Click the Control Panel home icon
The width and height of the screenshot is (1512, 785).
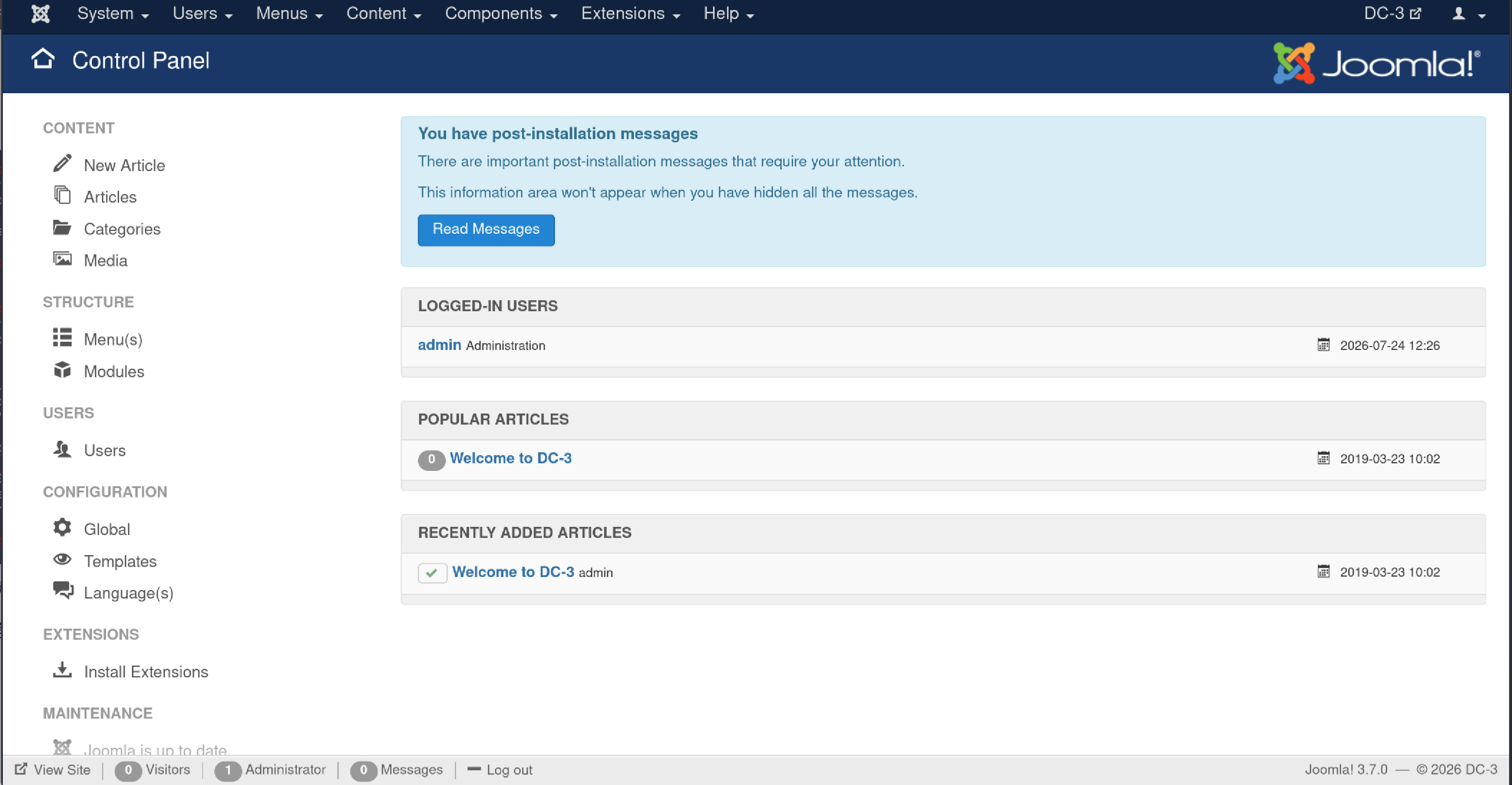click(43, 59)
